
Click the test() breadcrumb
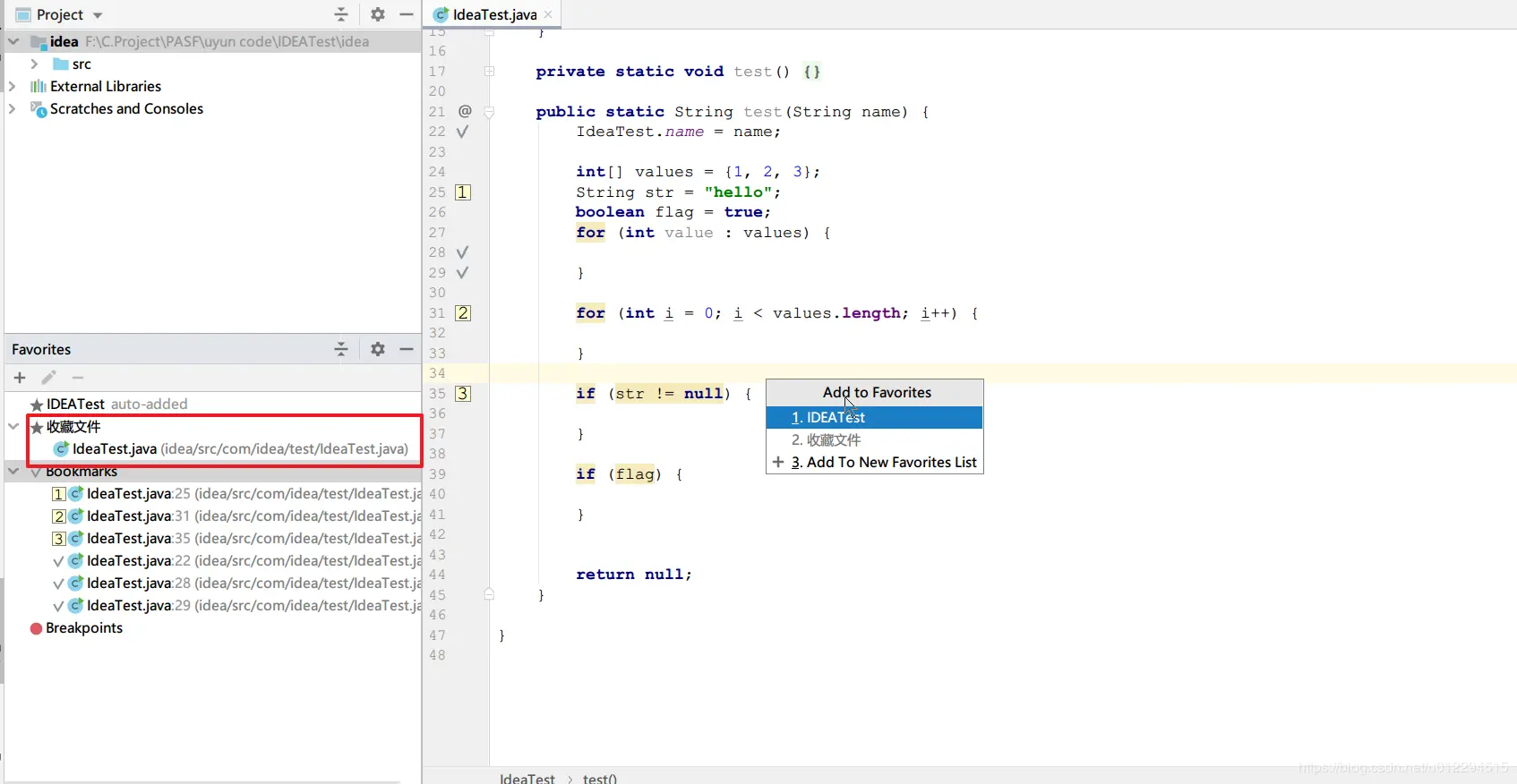tap(600, 779)
